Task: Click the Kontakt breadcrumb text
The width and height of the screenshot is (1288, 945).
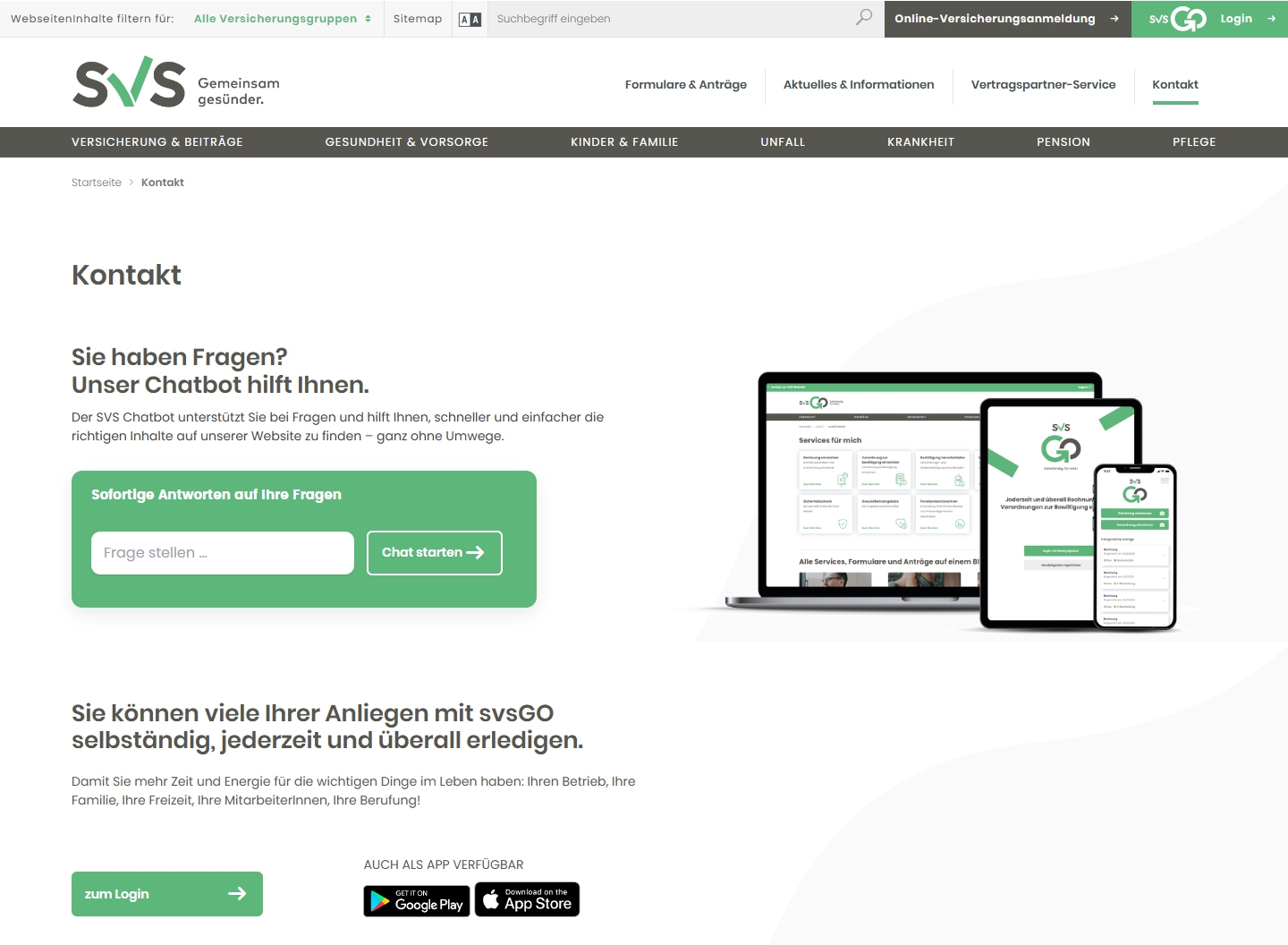Action: tap(163, 183)
